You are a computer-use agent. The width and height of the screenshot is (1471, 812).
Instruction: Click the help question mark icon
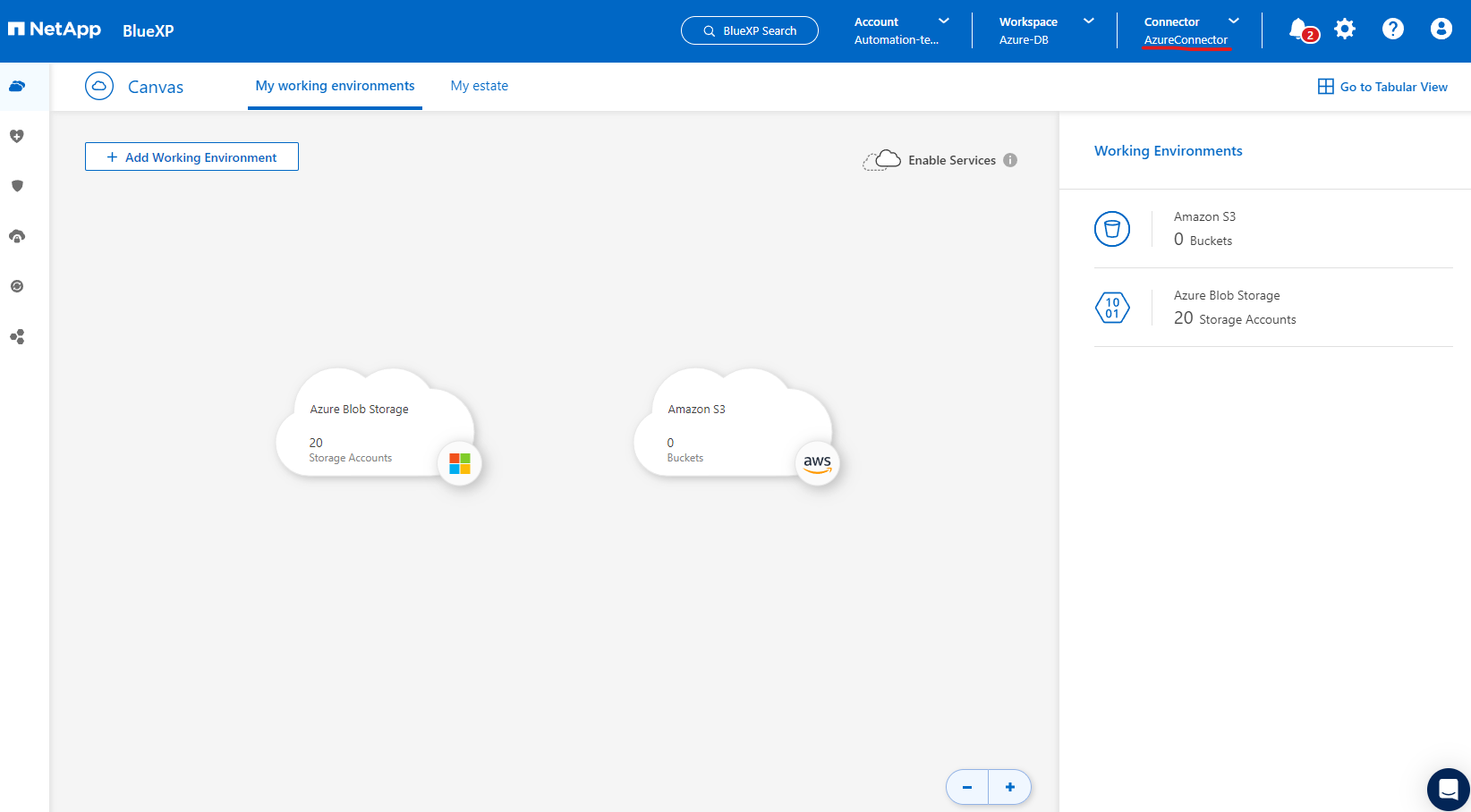pyautogui.click(x=1392, y=30)
